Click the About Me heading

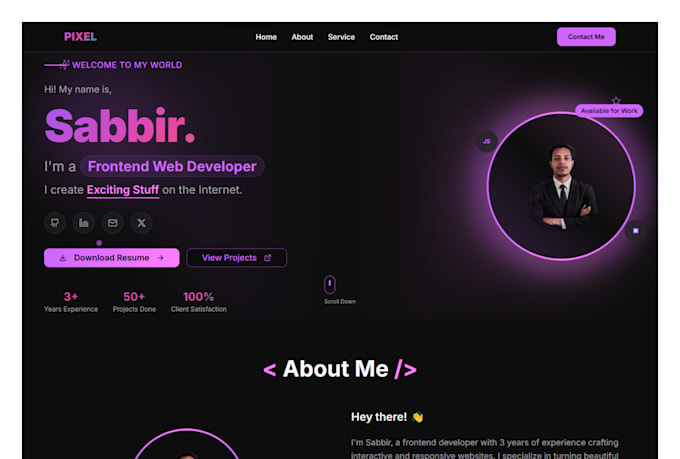coord(340,369)
